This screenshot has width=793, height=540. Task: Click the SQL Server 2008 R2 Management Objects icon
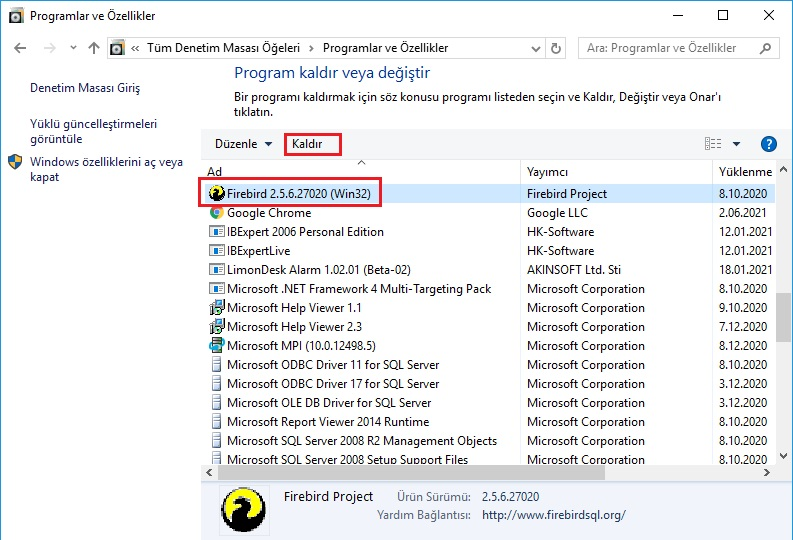[x=216, y=440]
